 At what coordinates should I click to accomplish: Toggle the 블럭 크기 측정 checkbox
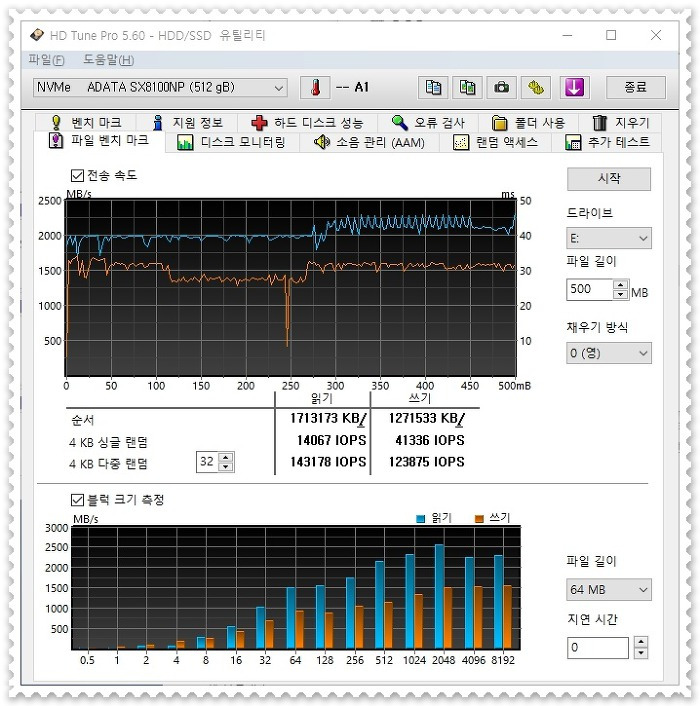click(x=77, y=500)
